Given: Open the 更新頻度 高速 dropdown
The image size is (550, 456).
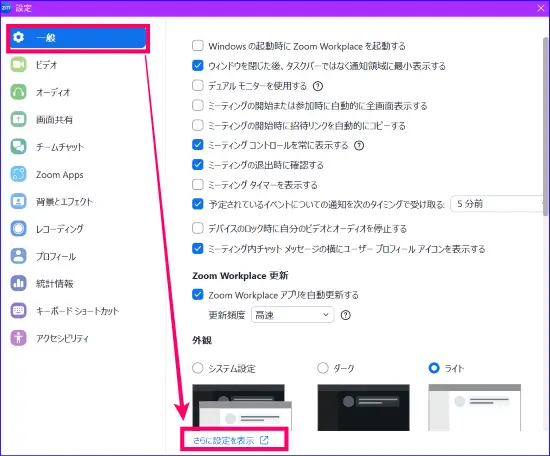Looking at the screenshot, I should (293, 315).
